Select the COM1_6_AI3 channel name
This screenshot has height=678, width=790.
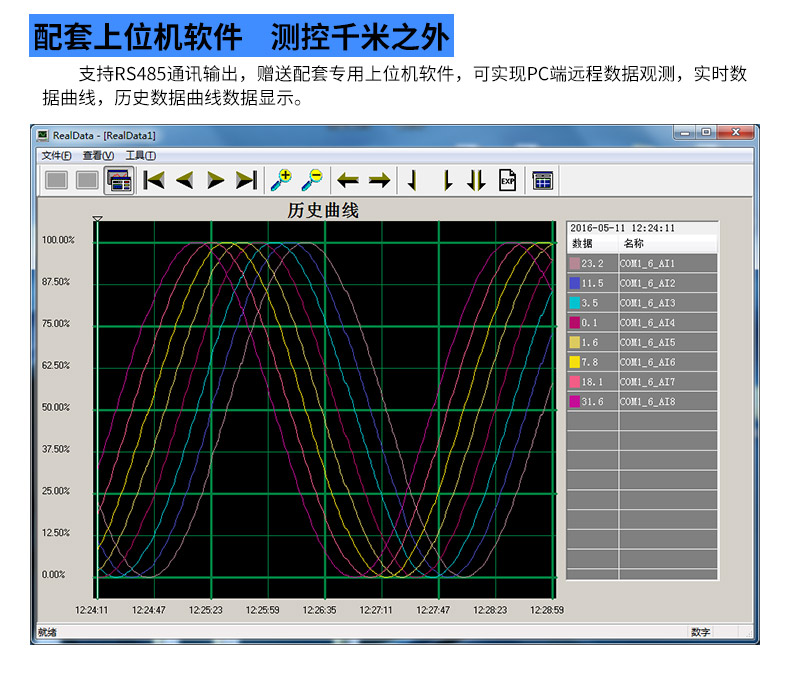click(x=647, y=303)
